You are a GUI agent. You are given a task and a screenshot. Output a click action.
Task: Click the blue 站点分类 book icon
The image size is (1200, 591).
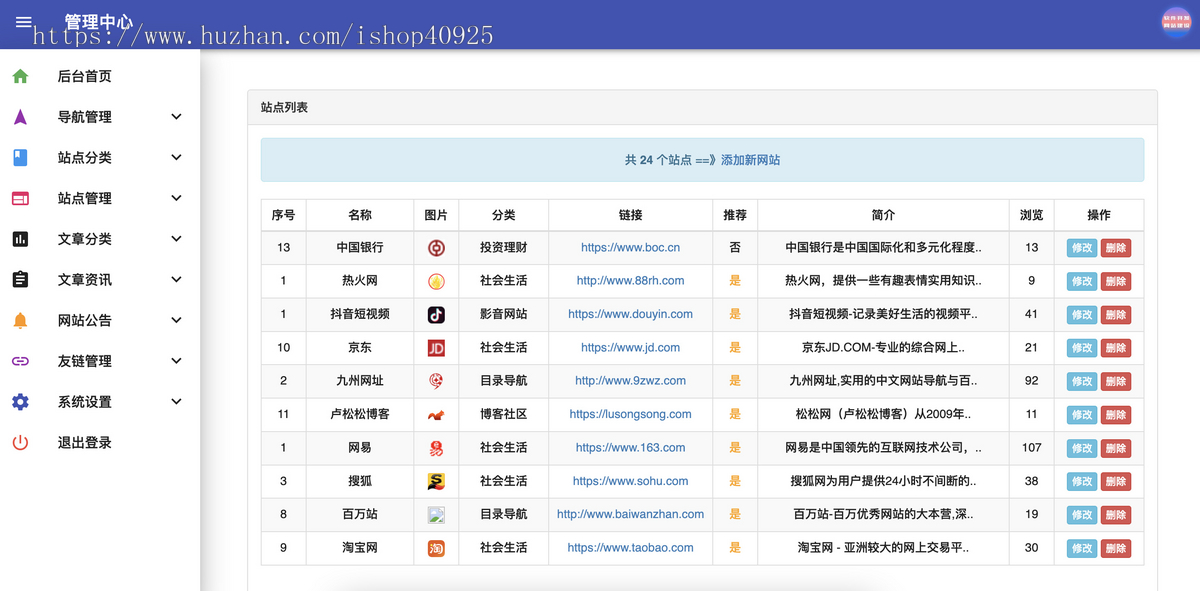pos(20,158)
